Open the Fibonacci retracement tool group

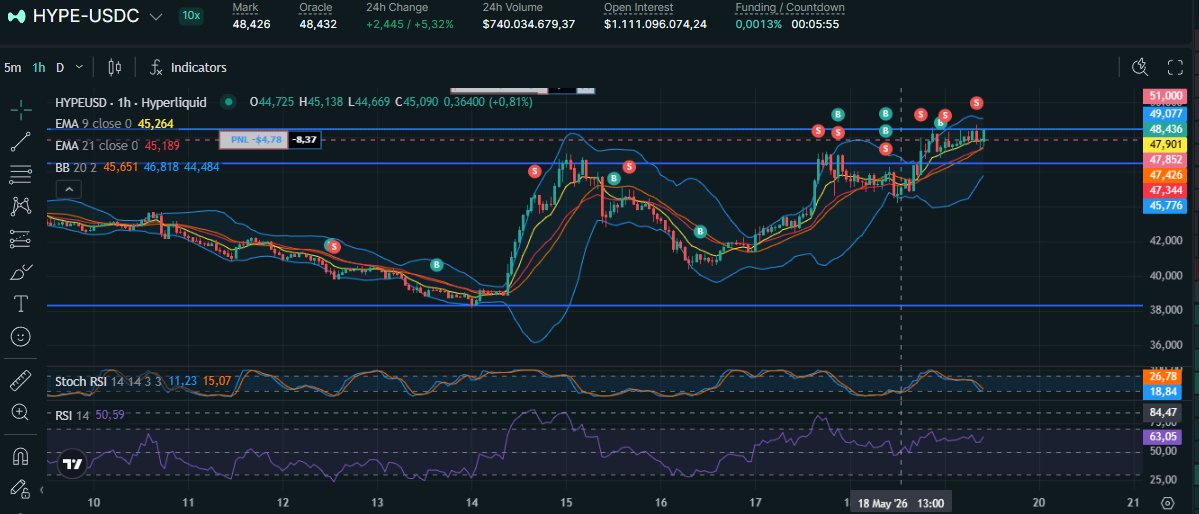tap(21, 174)
